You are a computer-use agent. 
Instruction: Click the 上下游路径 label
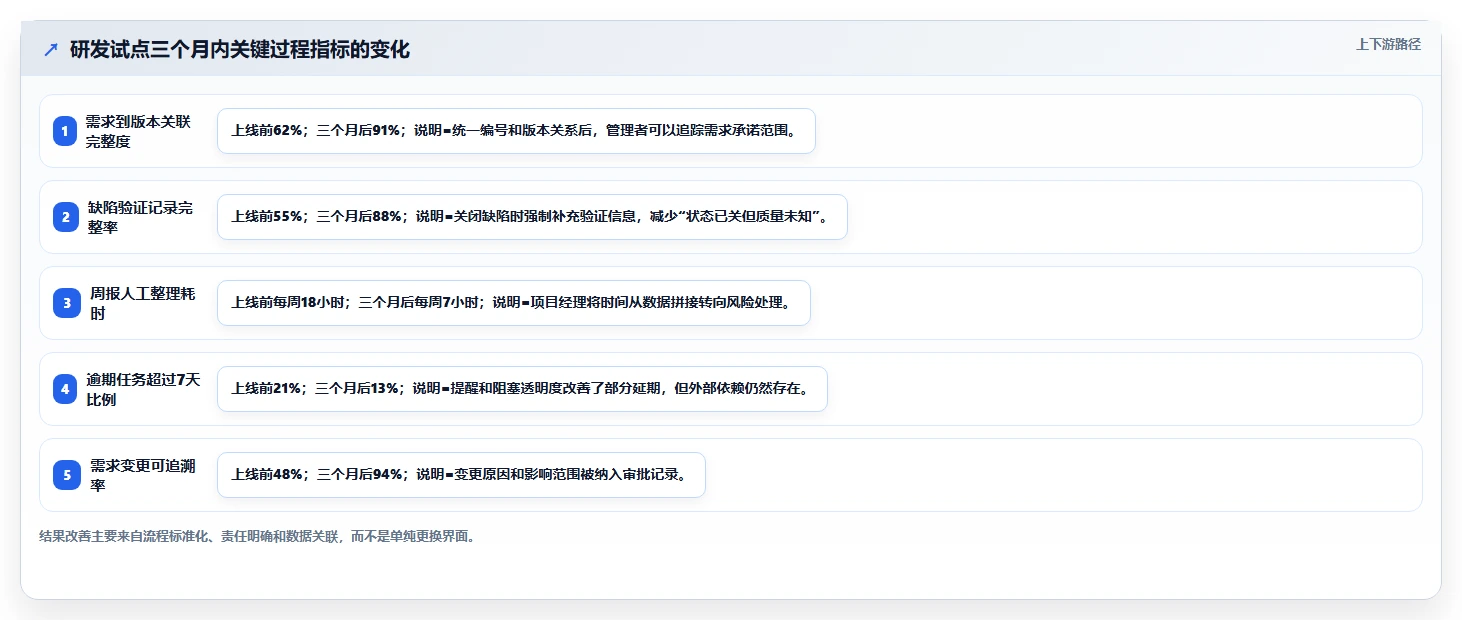tap(1388, 44)
